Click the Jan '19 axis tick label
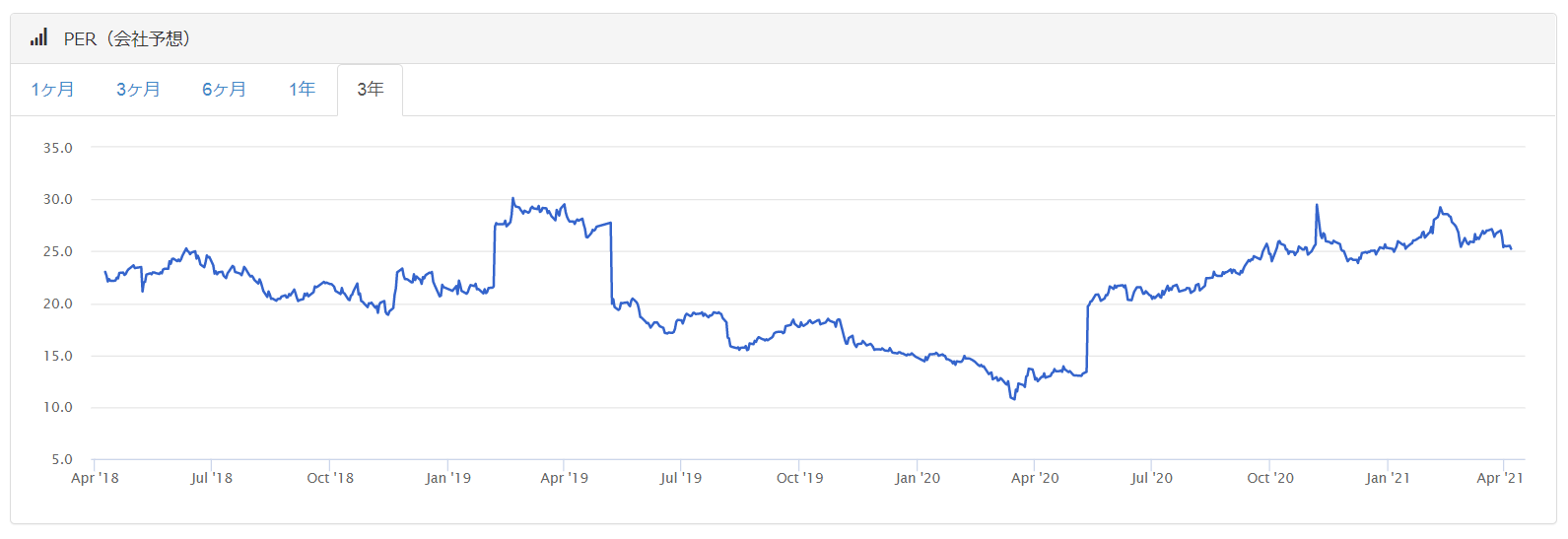Image resolution: width=1568 pixels, height=539 pixels. [x=448, y=478]
